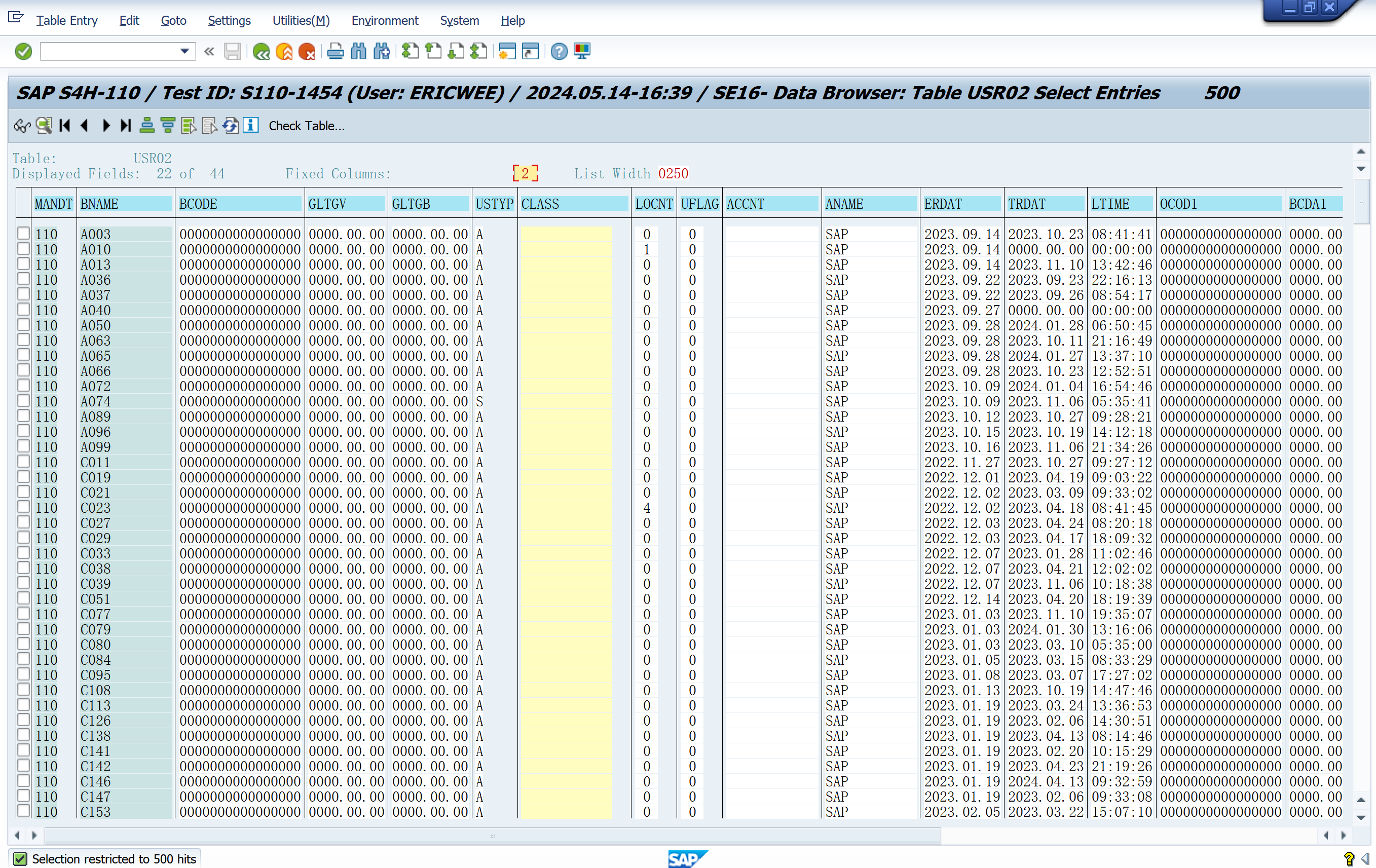Screen dimensions: 1376x868
Task: Click the green Enter checkmark button
Action: (x=23, y=52)
